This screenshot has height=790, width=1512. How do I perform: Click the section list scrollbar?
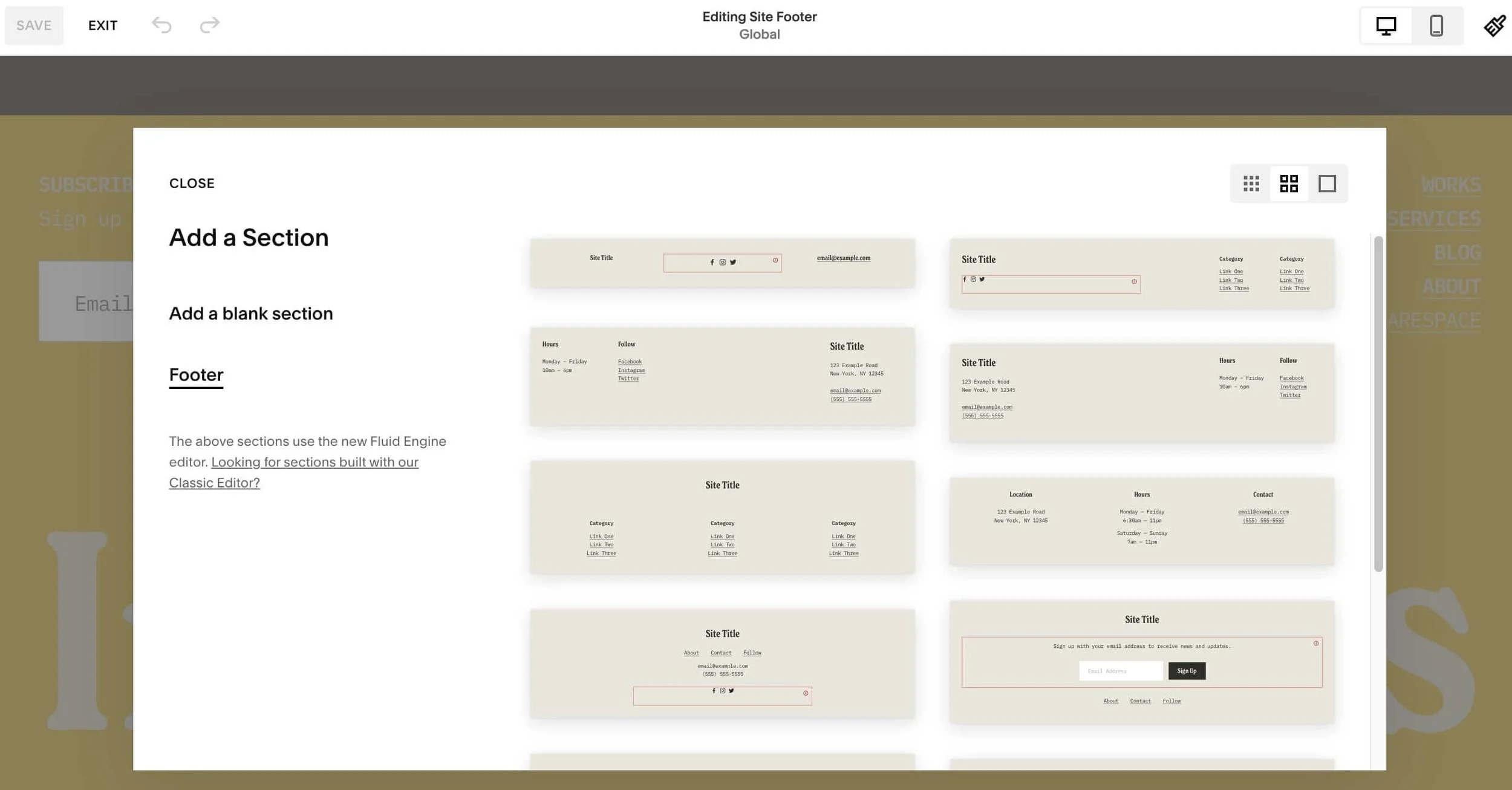click(x=1378, y=403)
